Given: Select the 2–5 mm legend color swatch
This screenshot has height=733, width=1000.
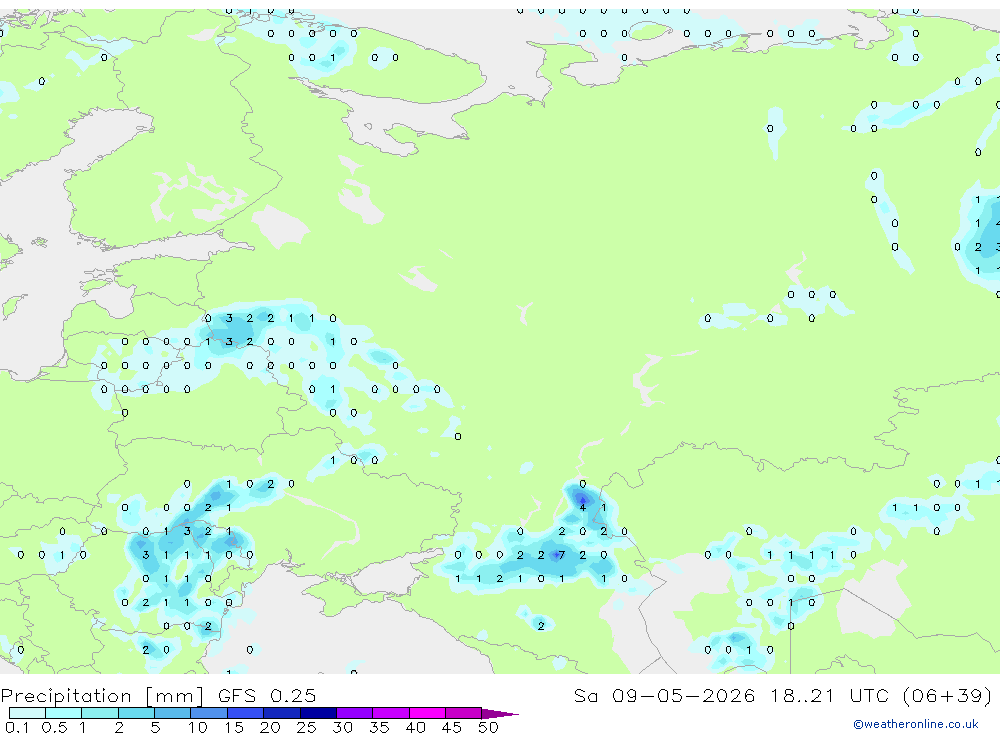Looking at the screenshot, I should coord(136,713).
